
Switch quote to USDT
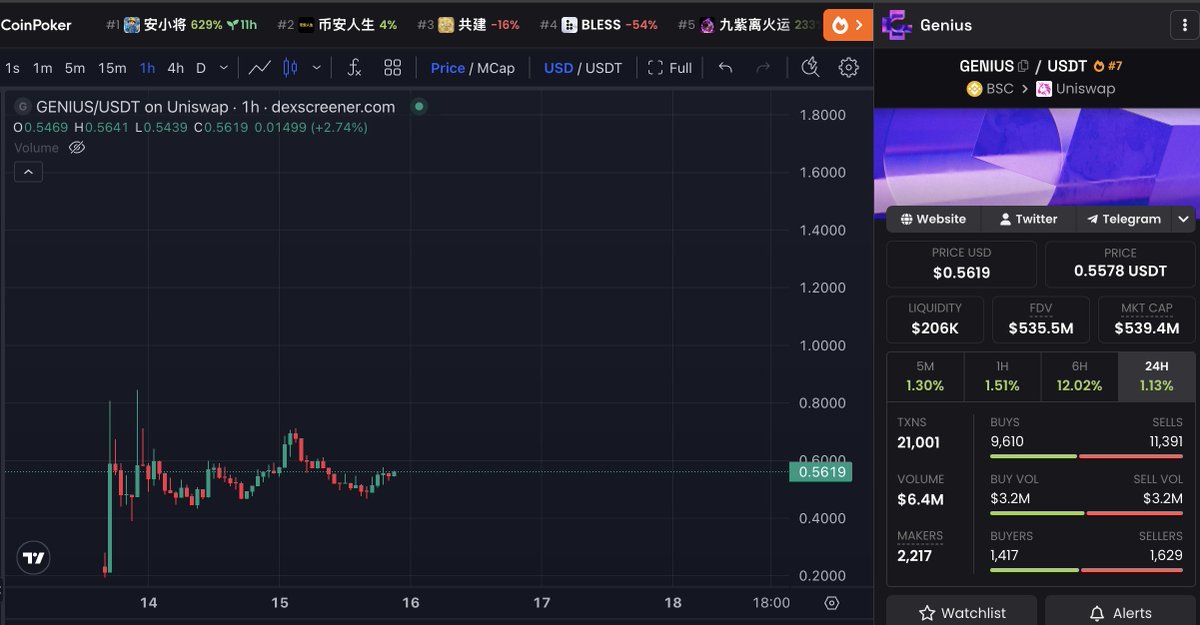coord(603,68)
